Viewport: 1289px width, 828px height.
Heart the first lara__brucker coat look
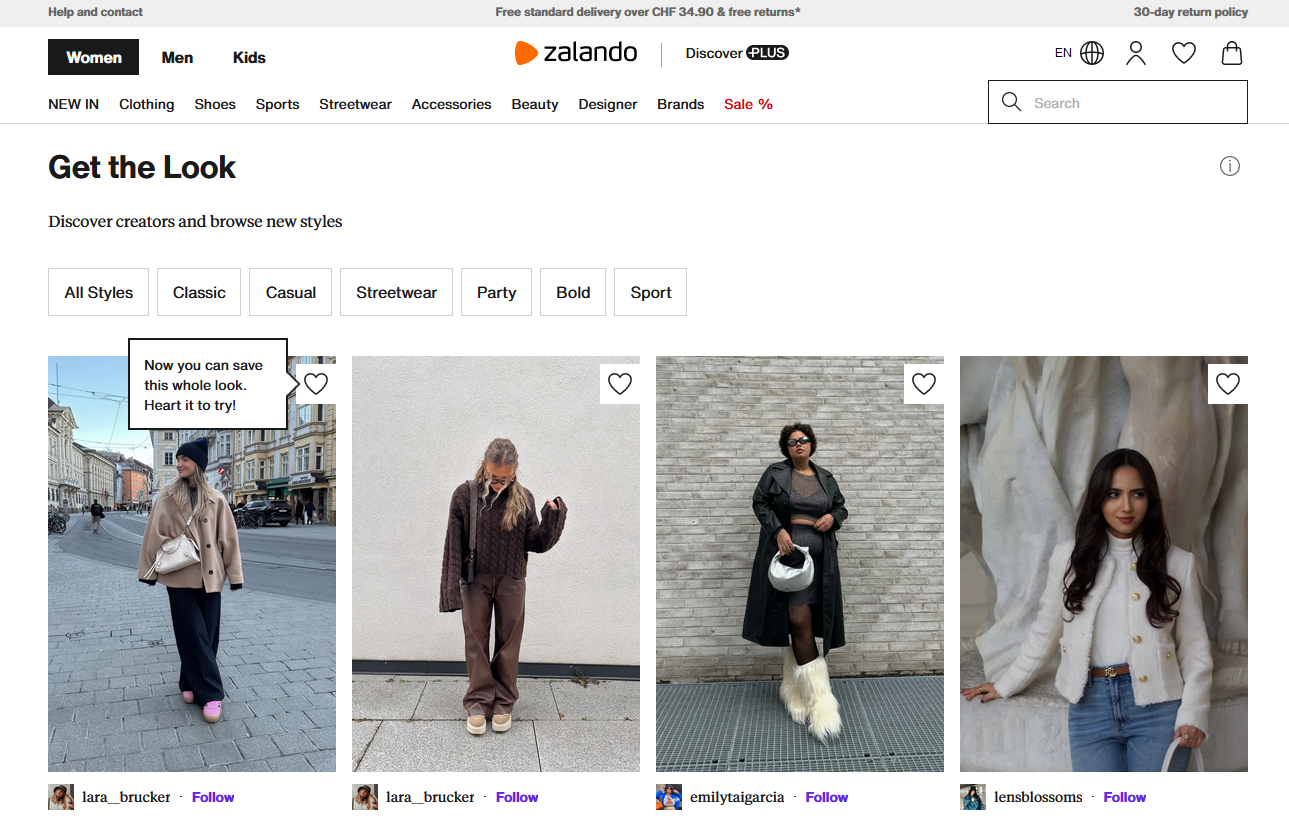[316, 384]
